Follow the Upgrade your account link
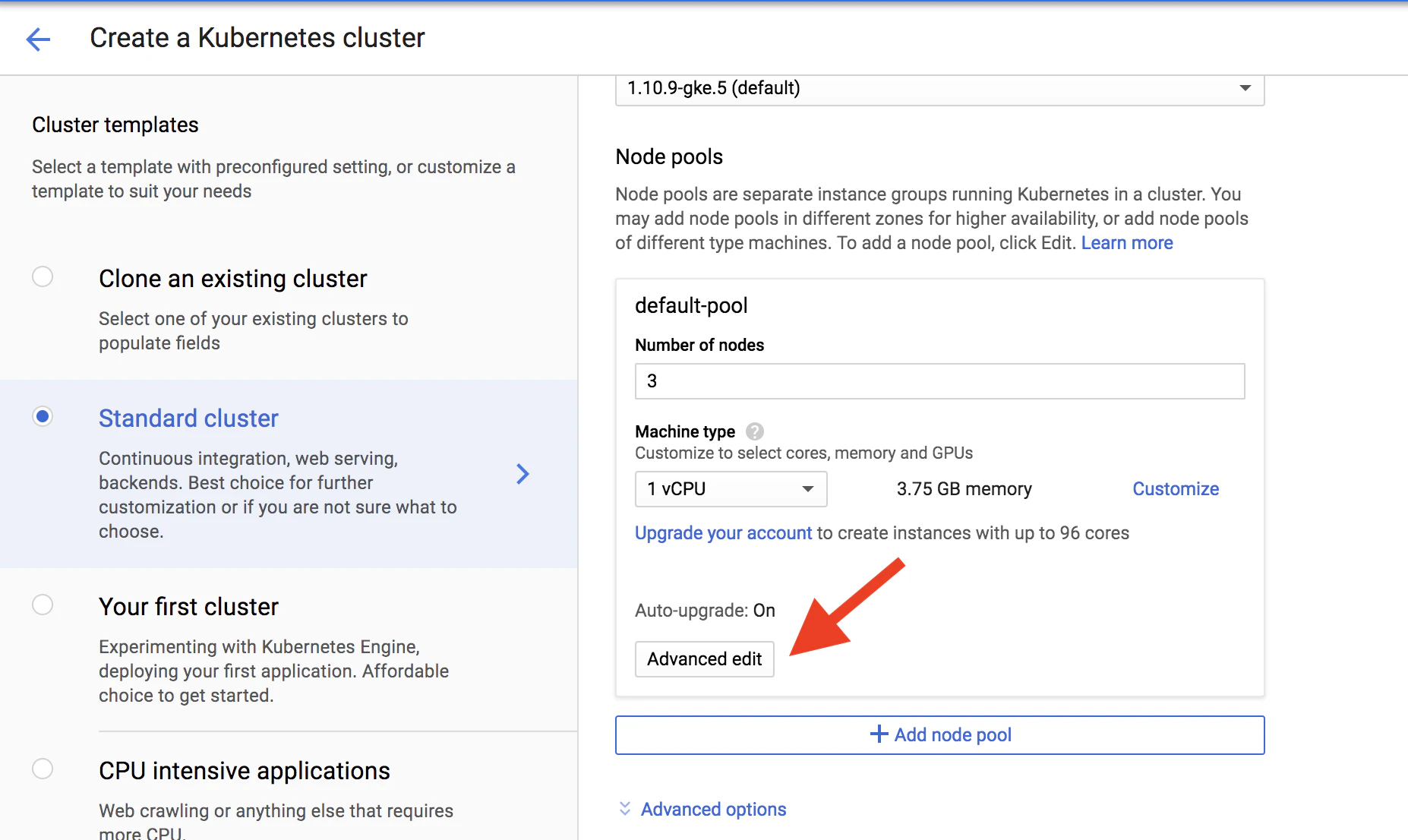This screenshot has width=1408, height=840. [x=723, y=533]
